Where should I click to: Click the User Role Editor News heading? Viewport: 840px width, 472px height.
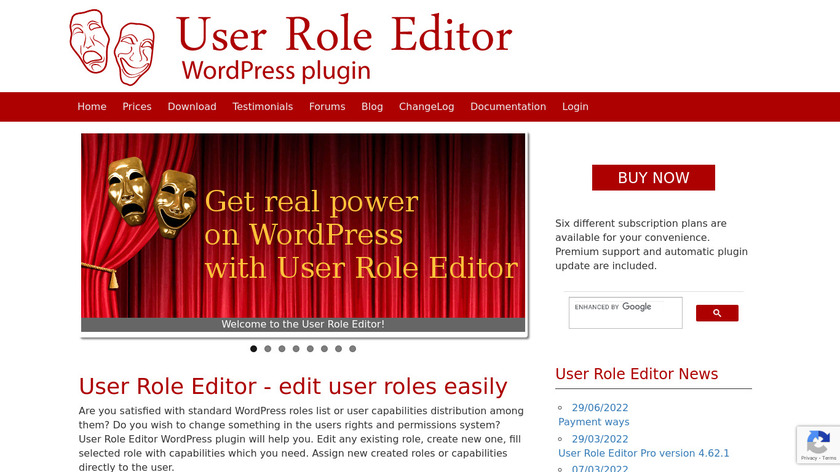636,374
